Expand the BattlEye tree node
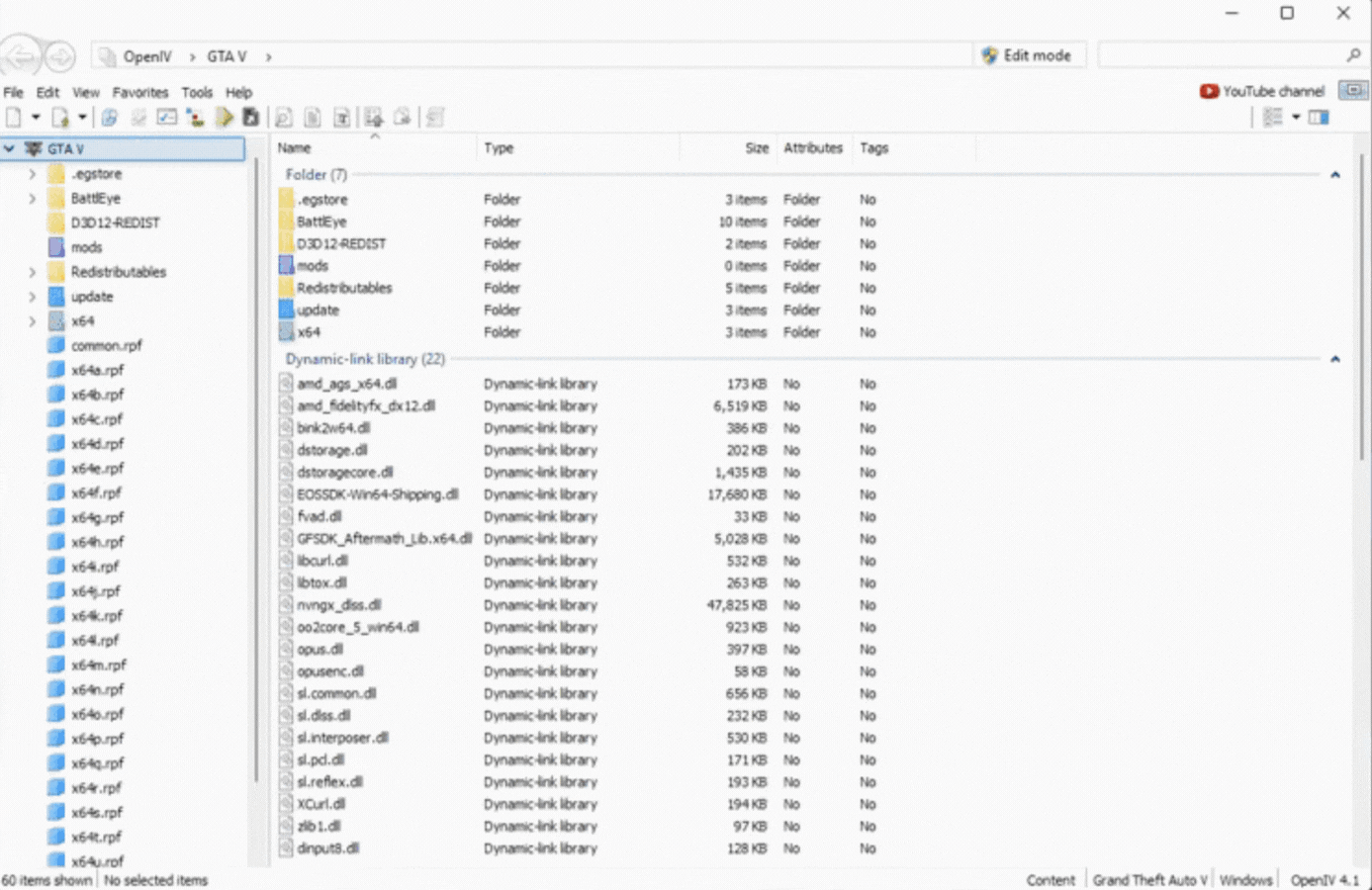 [x=32, y=199]
